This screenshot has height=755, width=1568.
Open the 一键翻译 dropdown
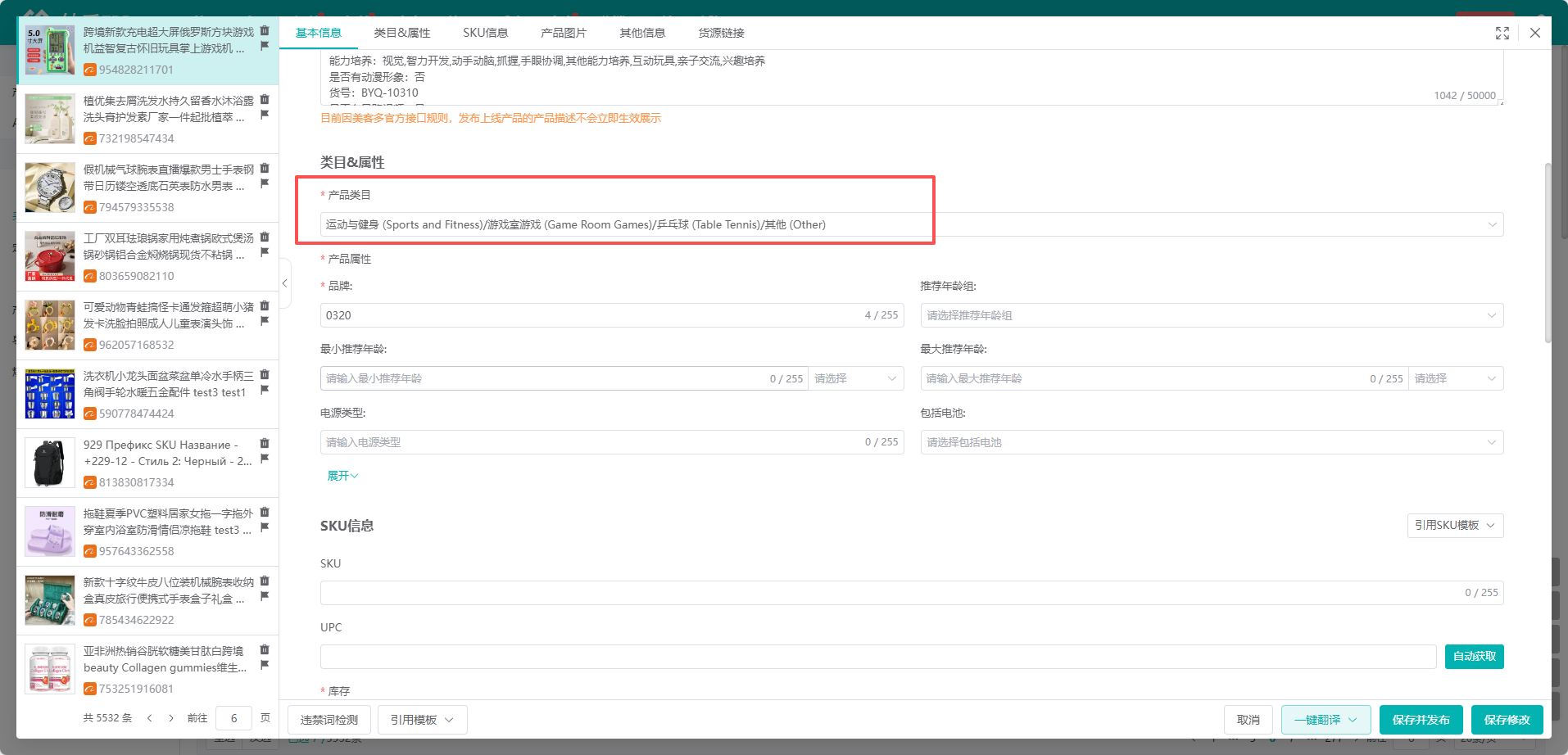[x=1326, y=720]
